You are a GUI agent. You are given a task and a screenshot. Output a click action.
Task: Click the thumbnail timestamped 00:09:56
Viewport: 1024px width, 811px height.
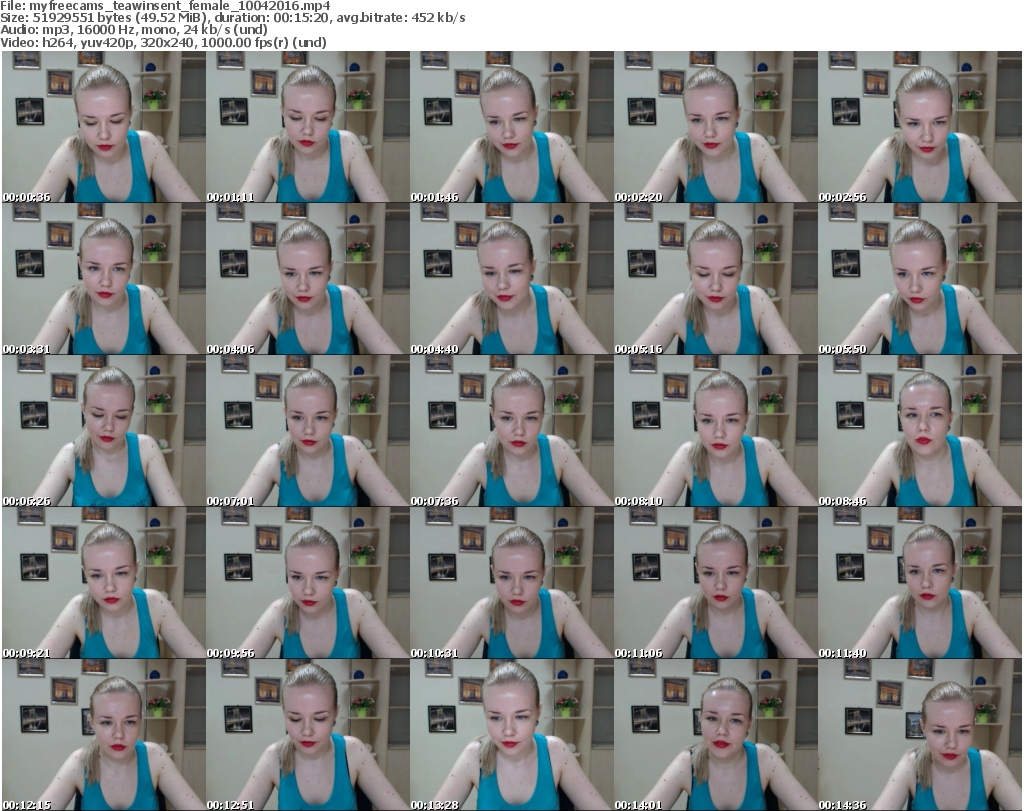307,583
